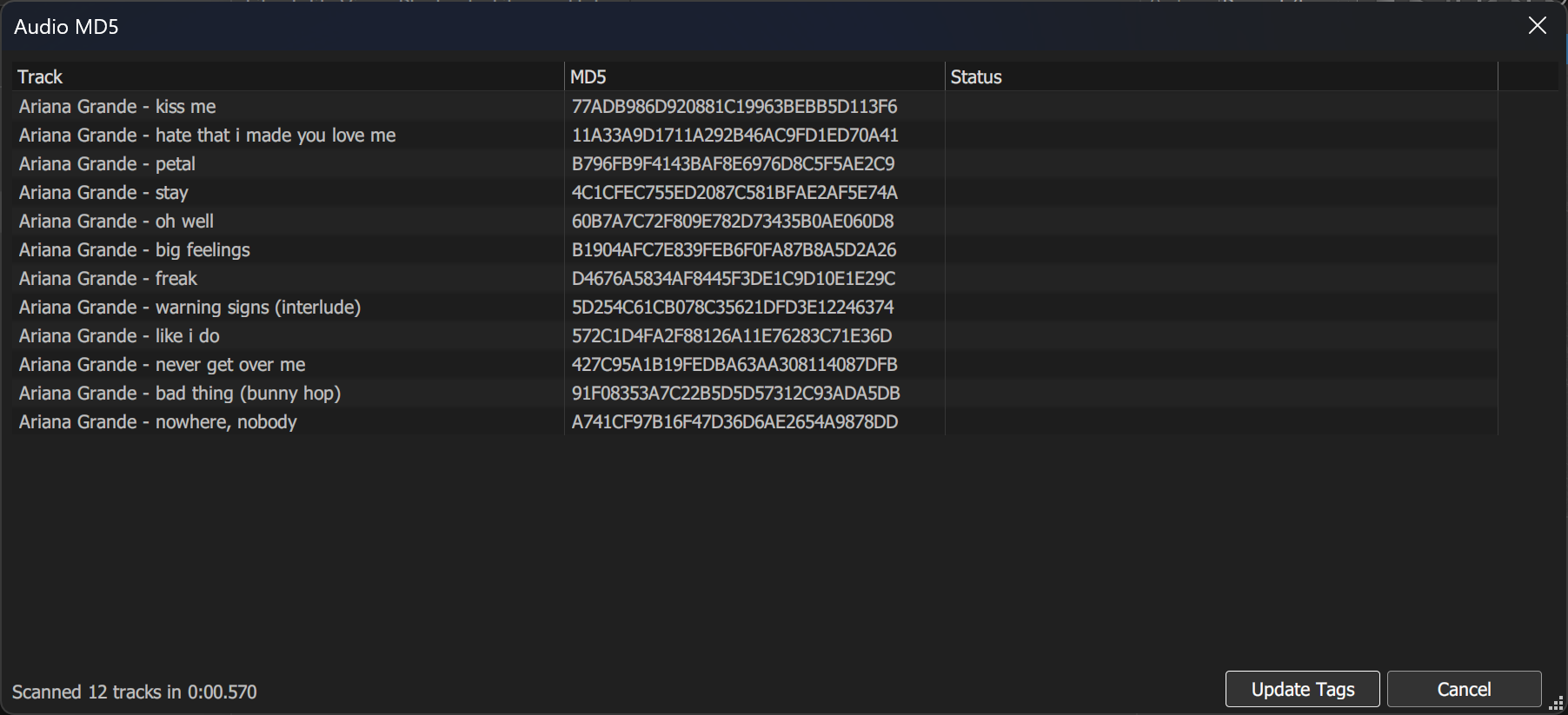The height and width of the screenshot is (715, 1568).
Task: Click MD5 hash starting with B1904AFC
Action: coord(734,249)
